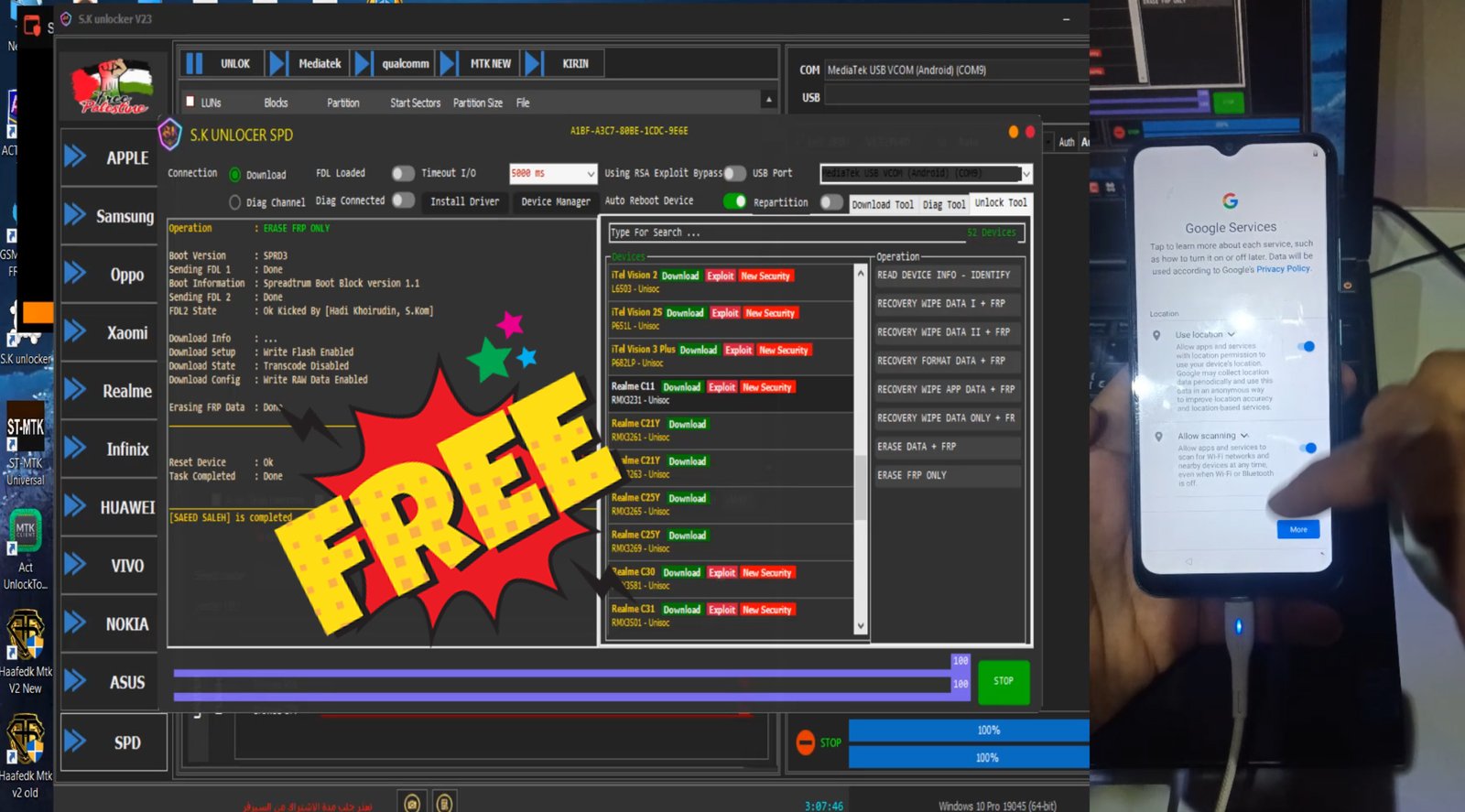Toggle Using RSA Exploit Bypass switch
Image resolution: width=1465 pixels, height=812 pixels.
click(x=734, y=173)
